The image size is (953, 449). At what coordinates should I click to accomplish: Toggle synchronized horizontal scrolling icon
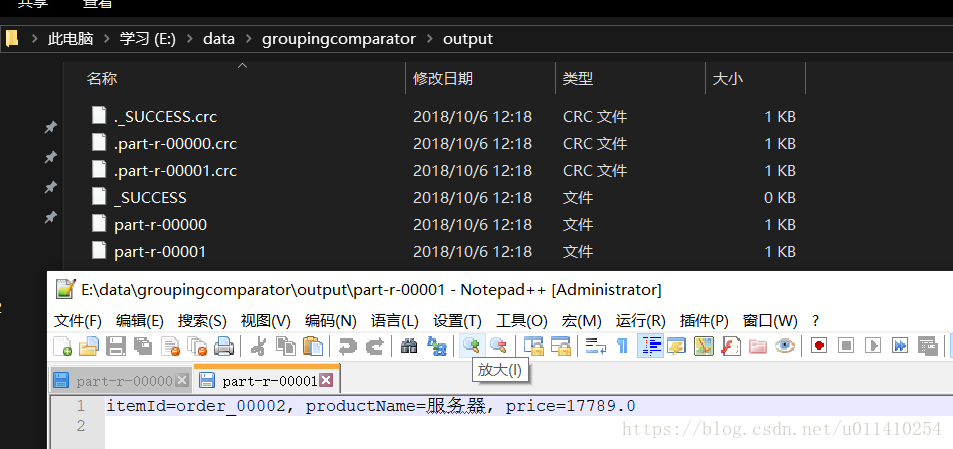tap(560, 346)
